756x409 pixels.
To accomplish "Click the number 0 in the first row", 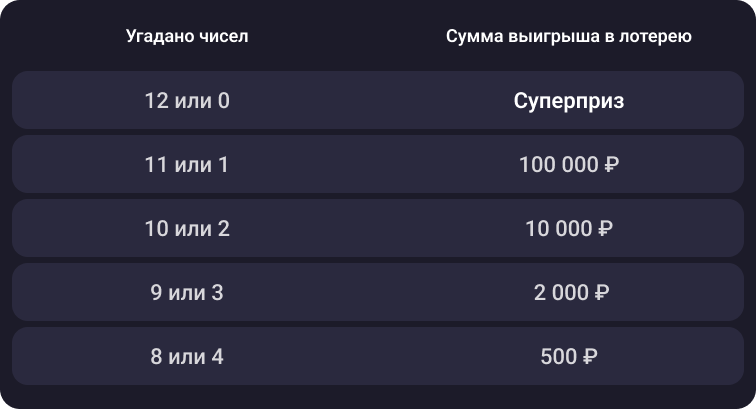I will (x=223, y=101).
